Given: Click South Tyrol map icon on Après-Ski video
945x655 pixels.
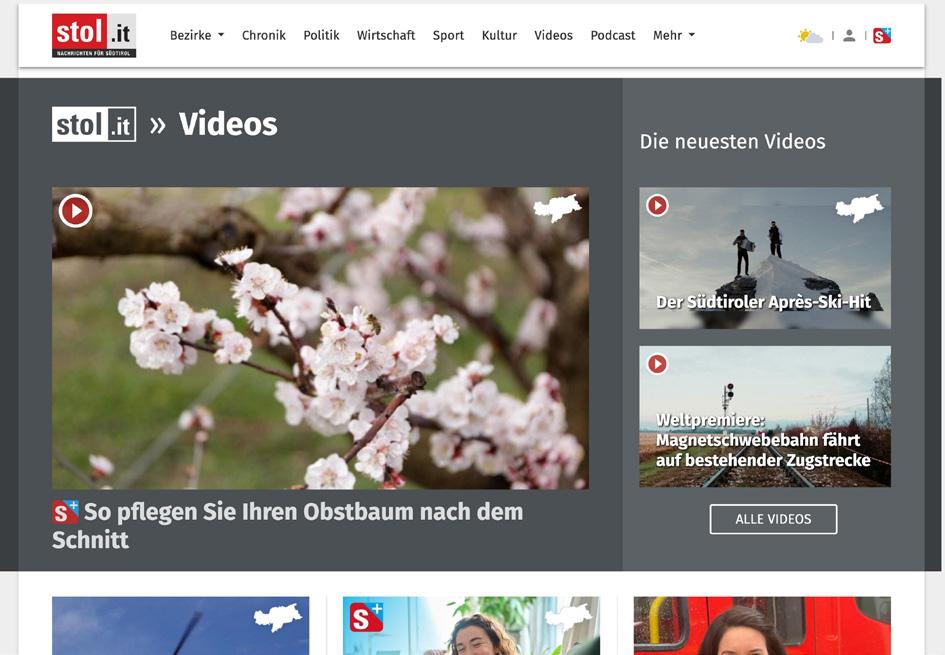Looking at the screenshot, I should [x=859, y=208].
